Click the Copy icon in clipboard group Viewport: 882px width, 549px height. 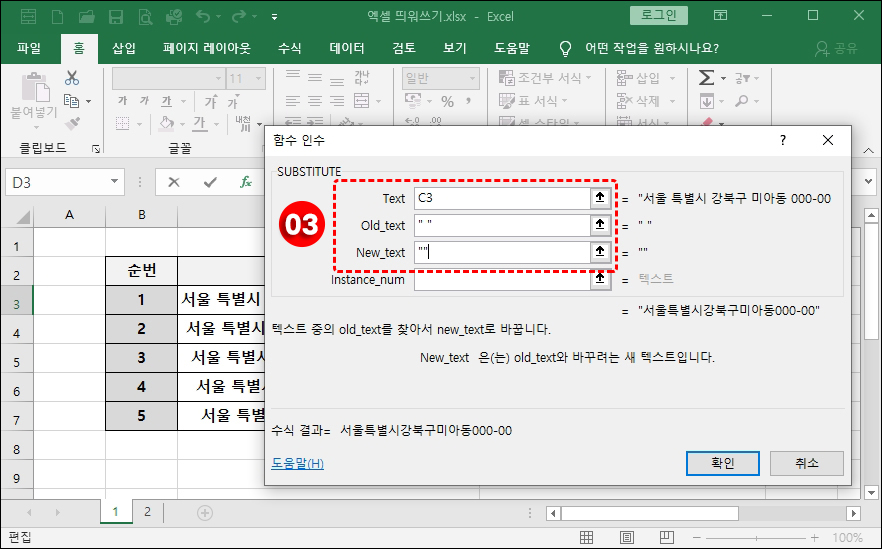pyautogui.click(x=71, y=101)
